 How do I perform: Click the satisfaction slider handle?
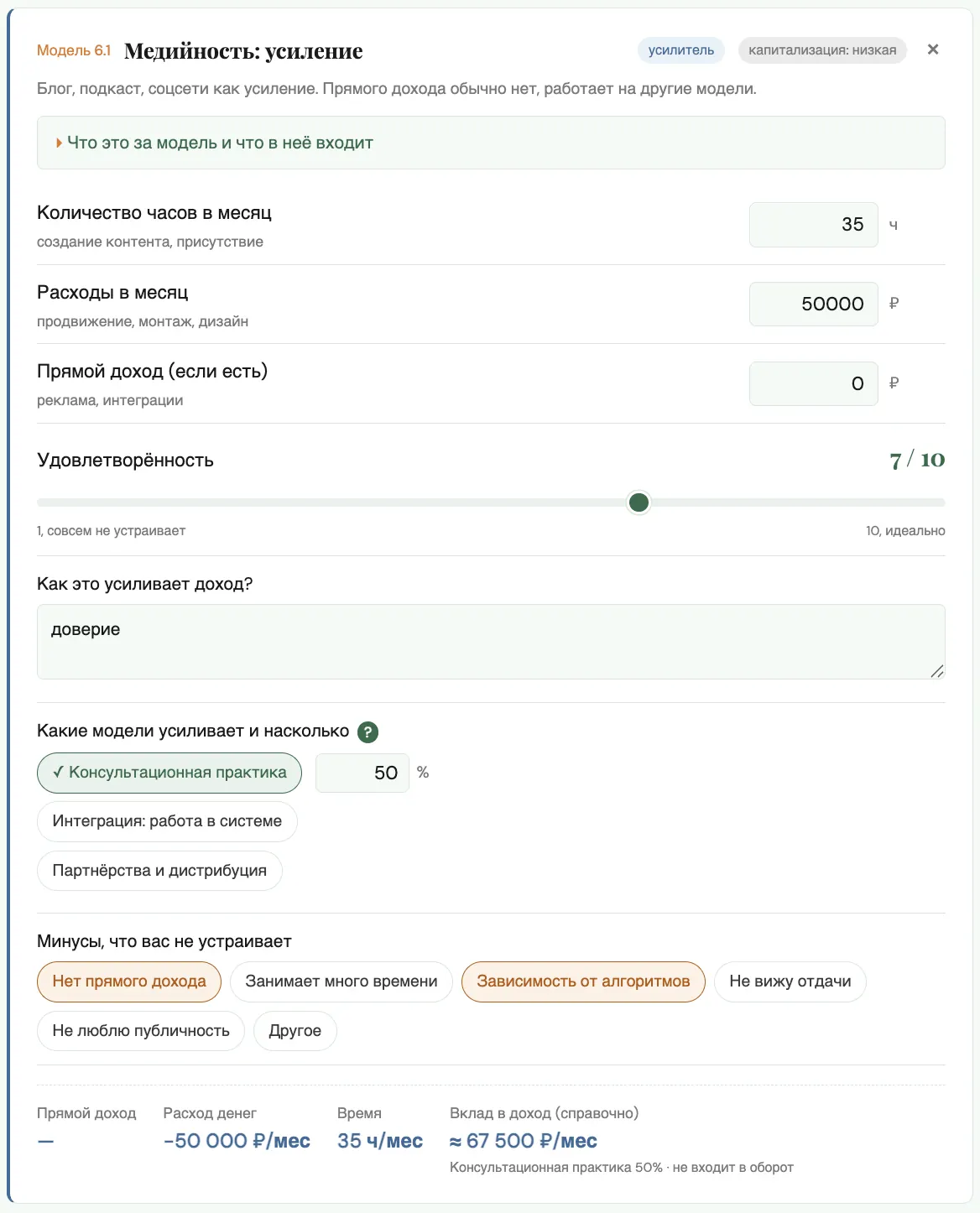(x=639, y=502)
